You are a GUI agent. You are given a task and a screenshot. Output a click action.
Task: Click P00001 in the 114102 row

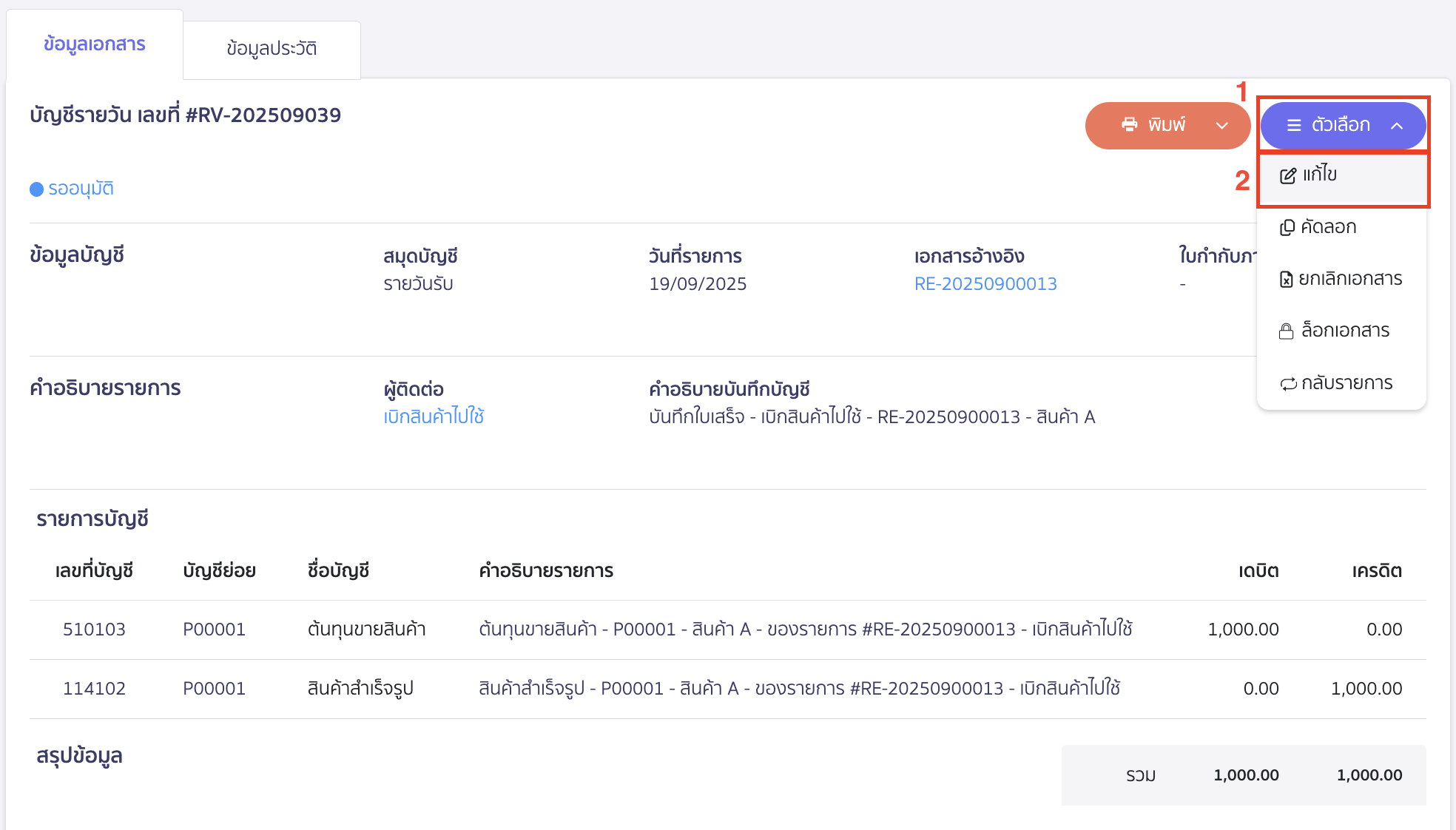tap(214, 689)
